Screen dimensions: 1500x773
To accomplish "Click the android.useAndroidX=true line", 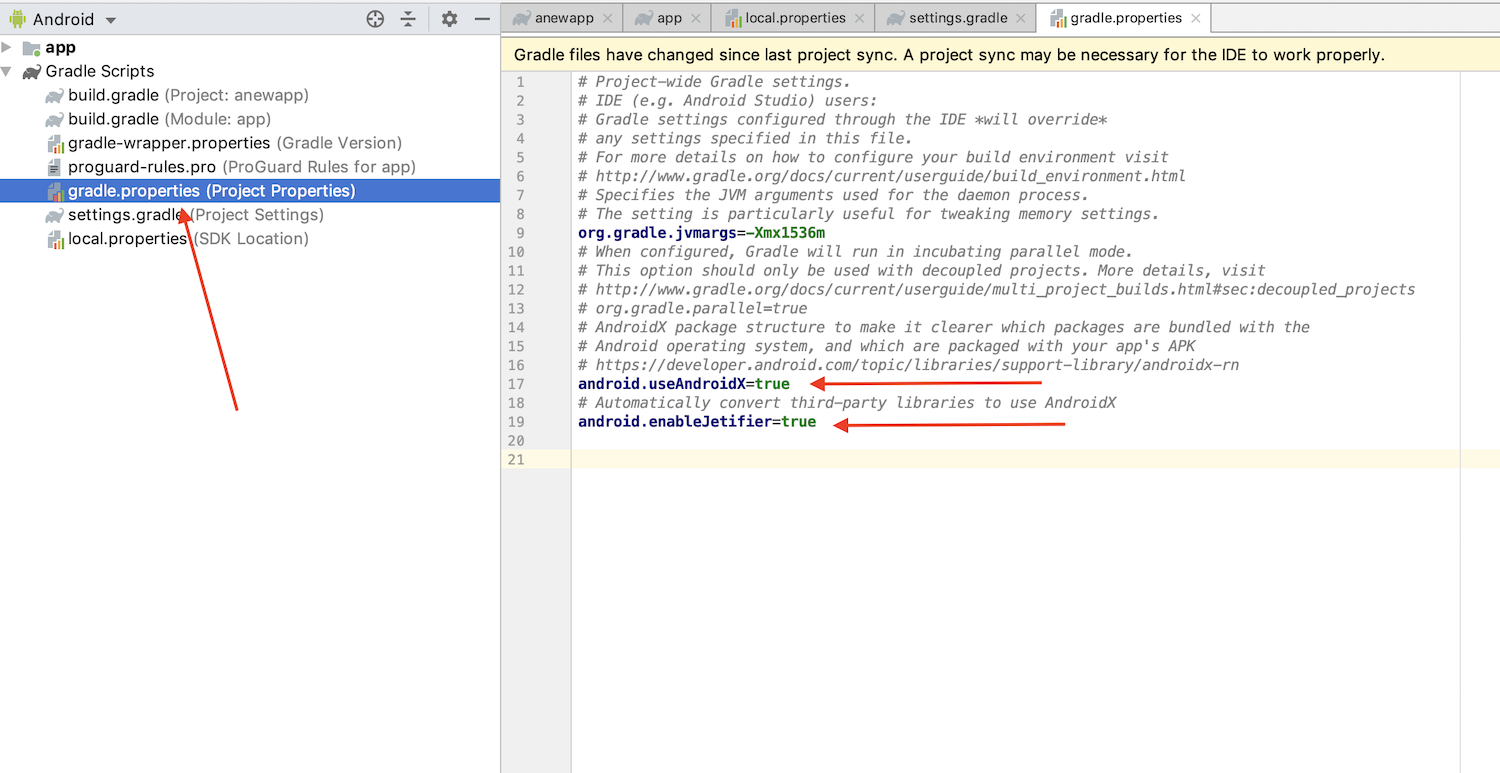I will click(684, 384).
